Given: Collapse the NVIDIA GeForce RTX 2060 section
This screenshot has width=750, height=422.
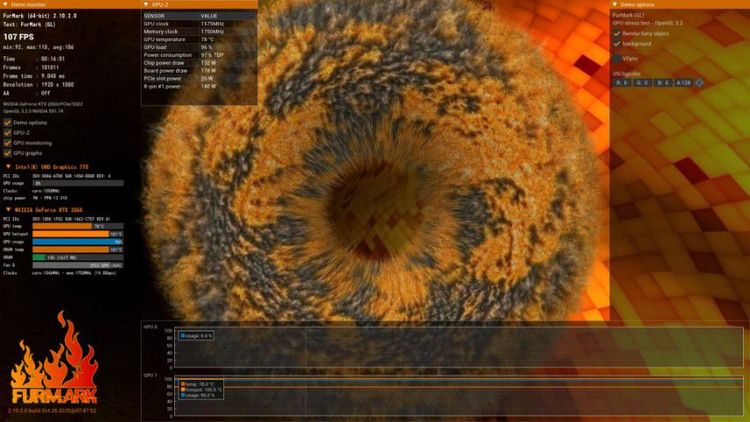Looking at the screenshot, I should 7,209.
